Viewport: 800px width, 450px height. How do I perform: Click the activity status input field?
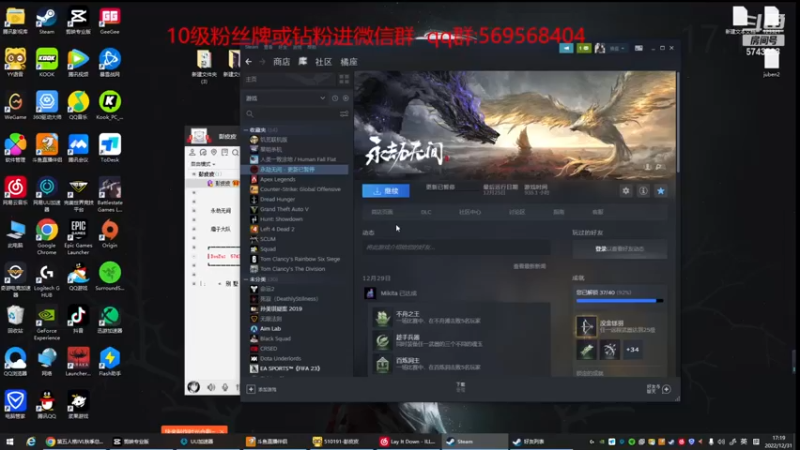click(457, 247)
